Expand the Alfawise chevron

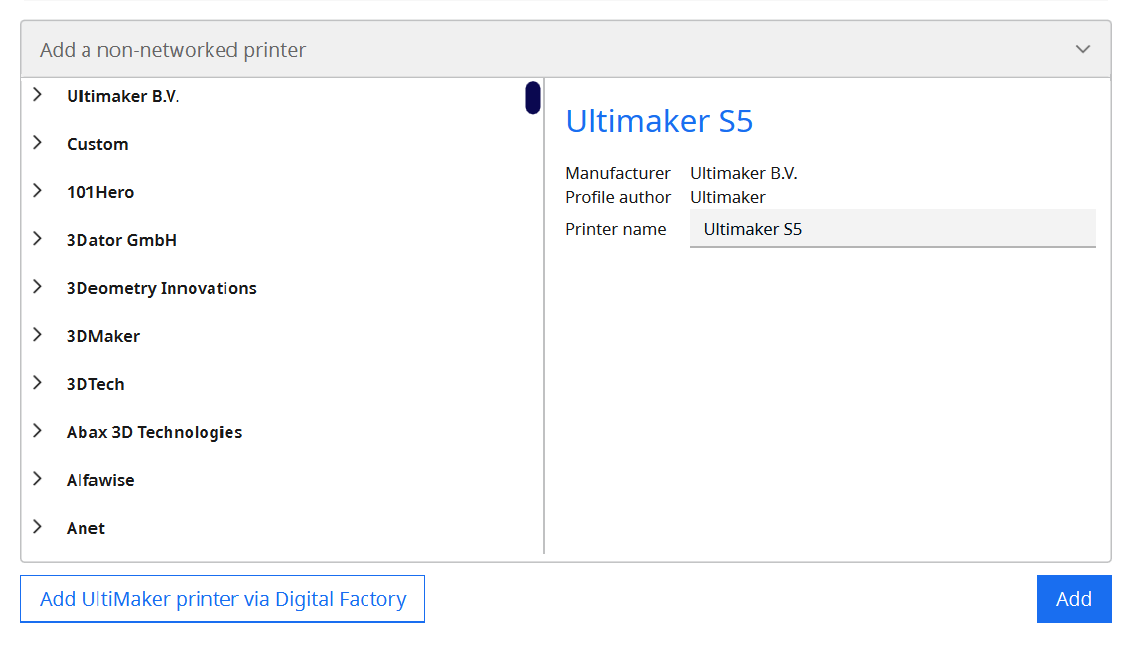(38, 479)
